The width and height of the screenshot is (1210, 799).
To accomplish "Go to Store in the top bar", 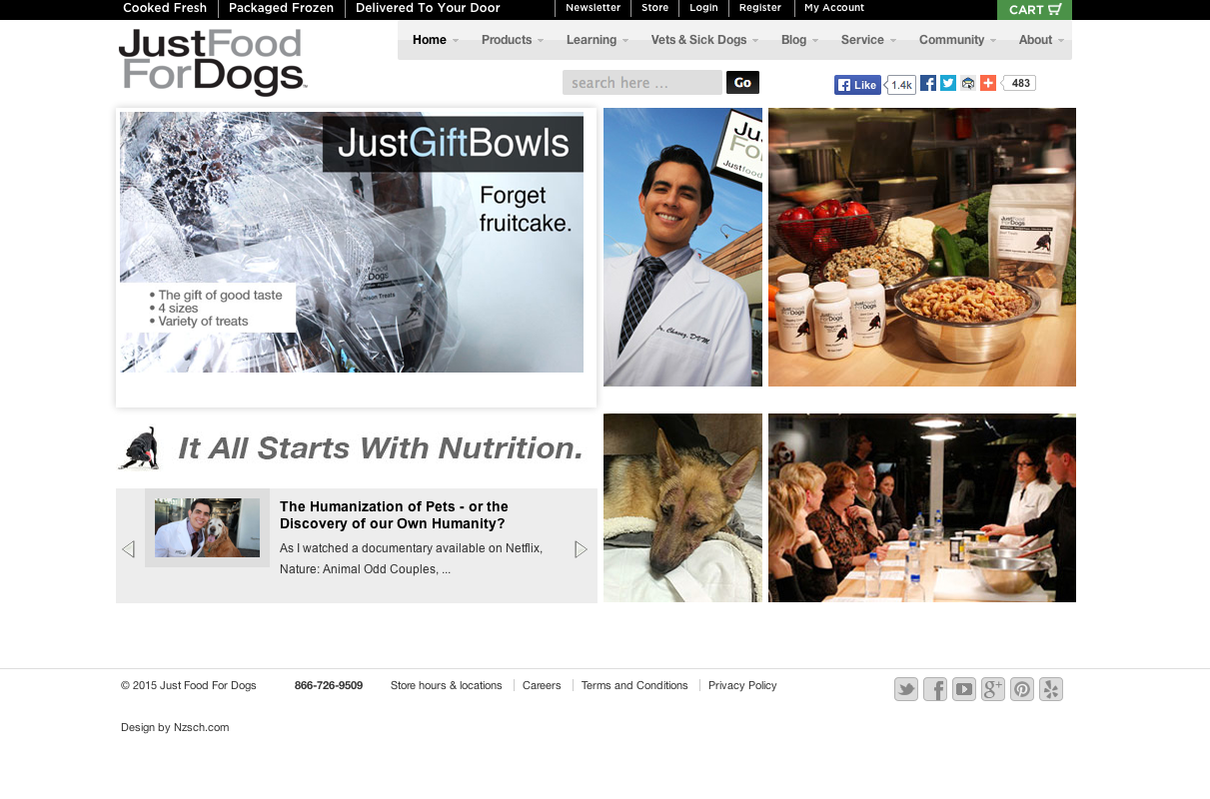I will 655,8.
